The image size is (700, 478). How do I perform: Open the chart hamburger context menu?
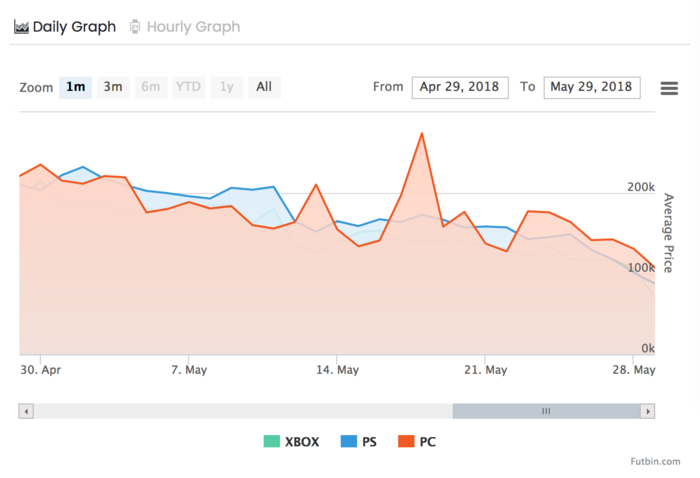pyautogui.click(x=670, y=88)
